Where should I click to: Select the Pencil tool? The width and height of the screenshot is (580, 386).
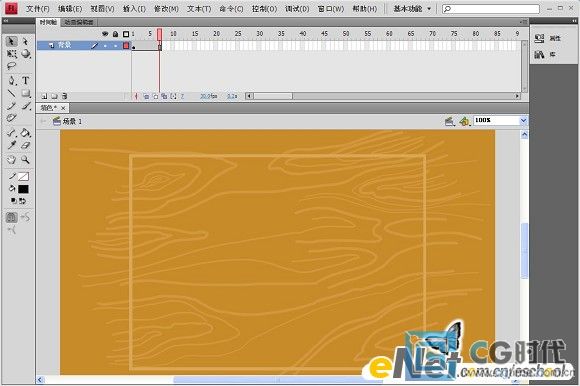(x=11, y=106)
